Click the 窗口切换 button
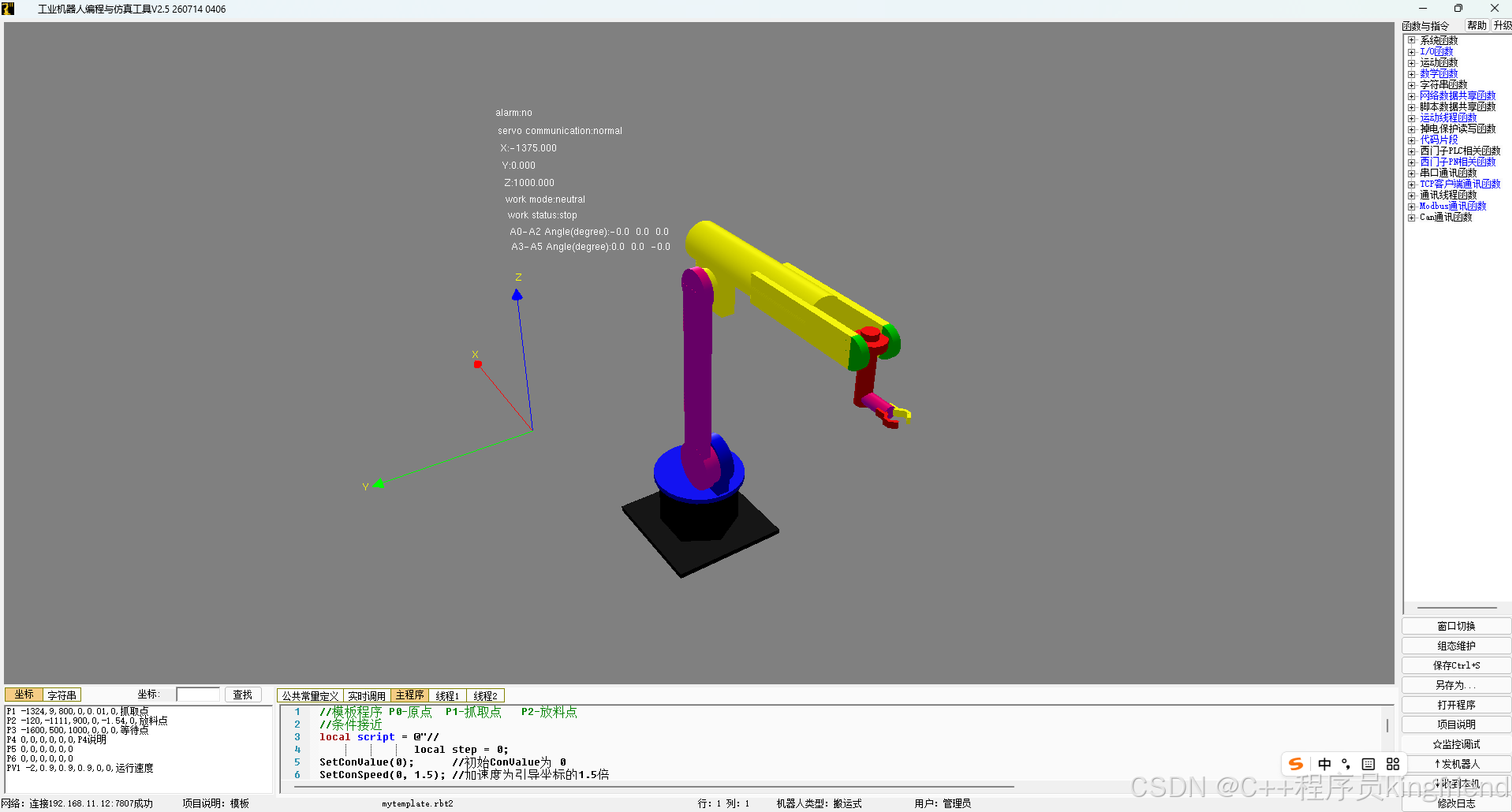 point(1456,626)
